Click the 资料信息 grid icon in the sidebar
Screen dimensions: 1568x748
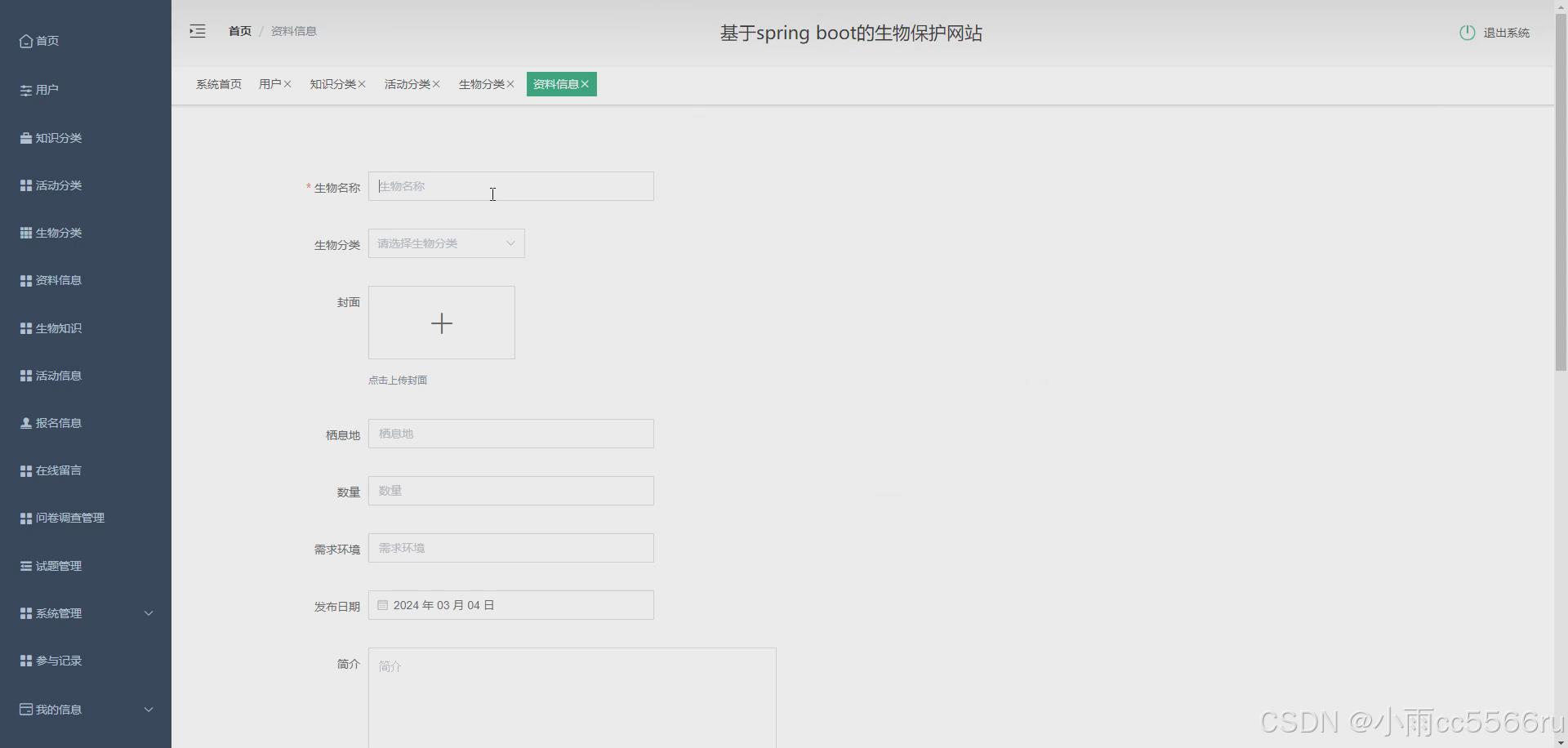pyautogui.click(x=26, y=280)
